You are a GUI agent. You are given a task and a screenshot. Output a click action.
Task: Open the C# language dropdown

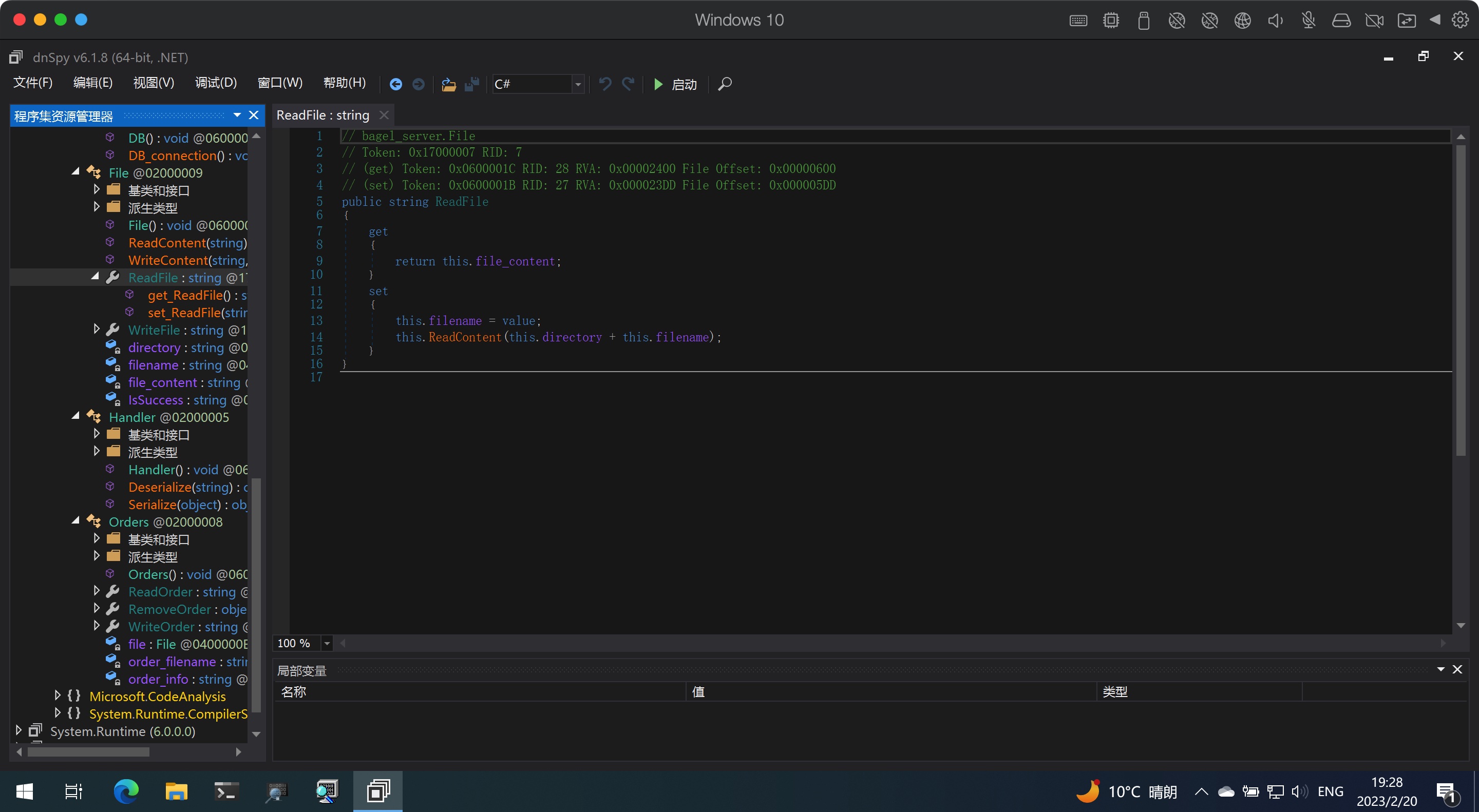point(578,84)
